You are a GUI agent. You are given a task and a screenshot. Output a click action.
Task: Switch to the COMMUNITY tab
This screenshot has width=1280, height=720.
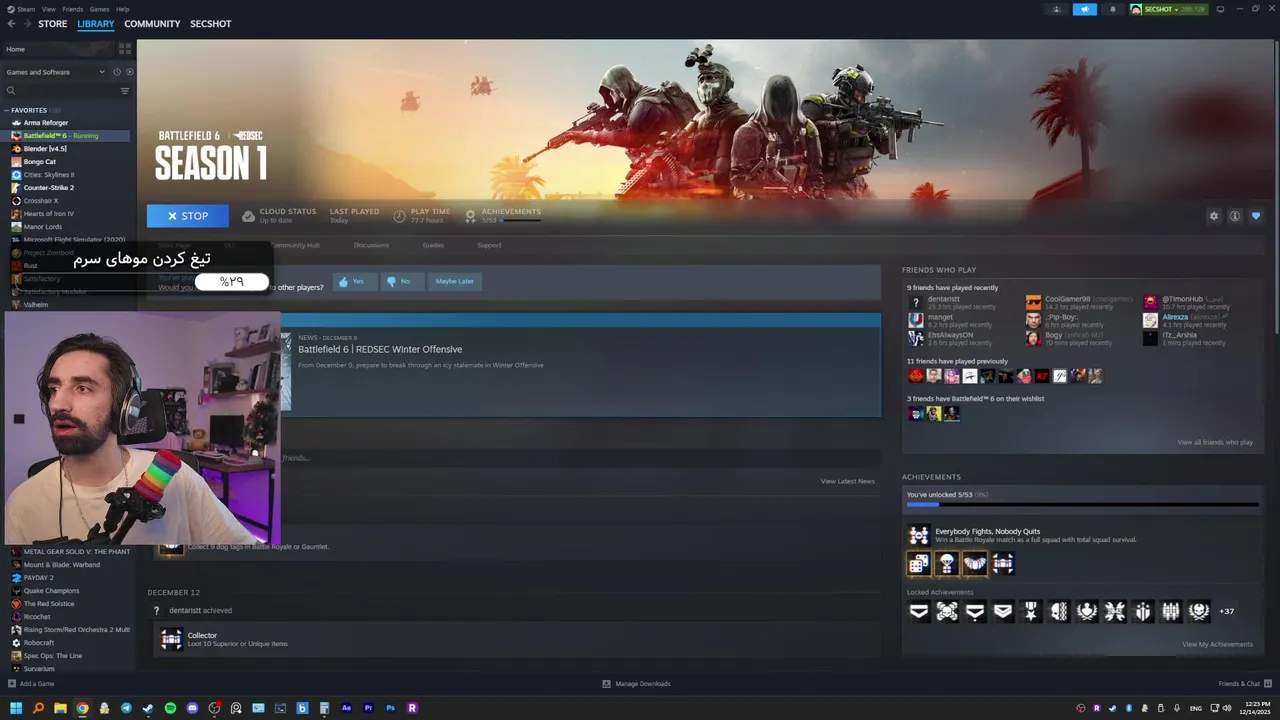click(152, 24)
